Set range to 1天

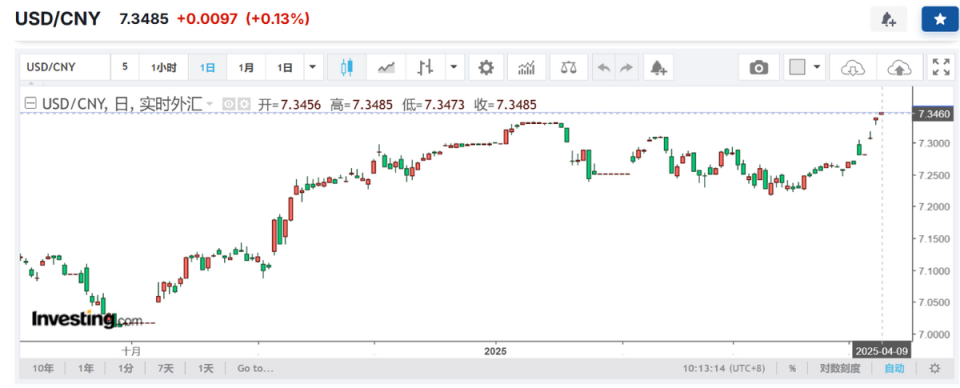[x=206, y=368]
